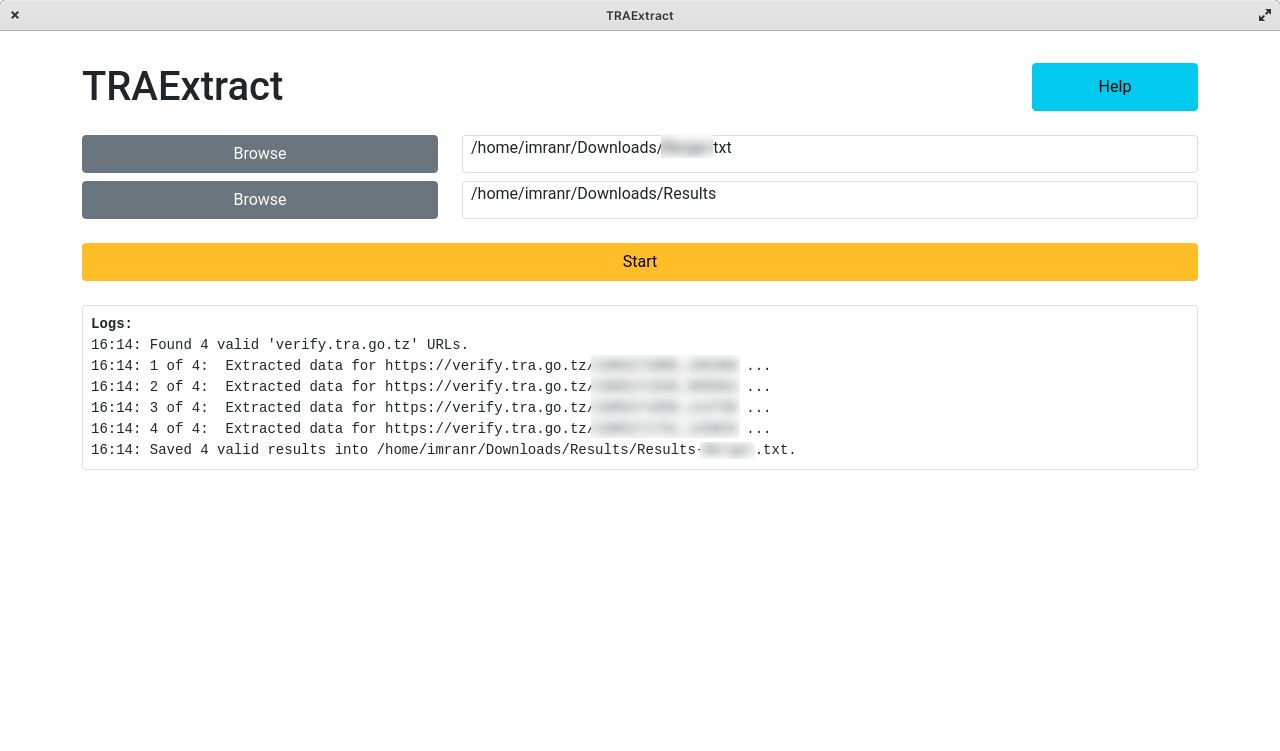Viewport: 1280px width, 751px height.
Task: Click the TRAExtract window title bar text
Action: click(x=639, y=15)
